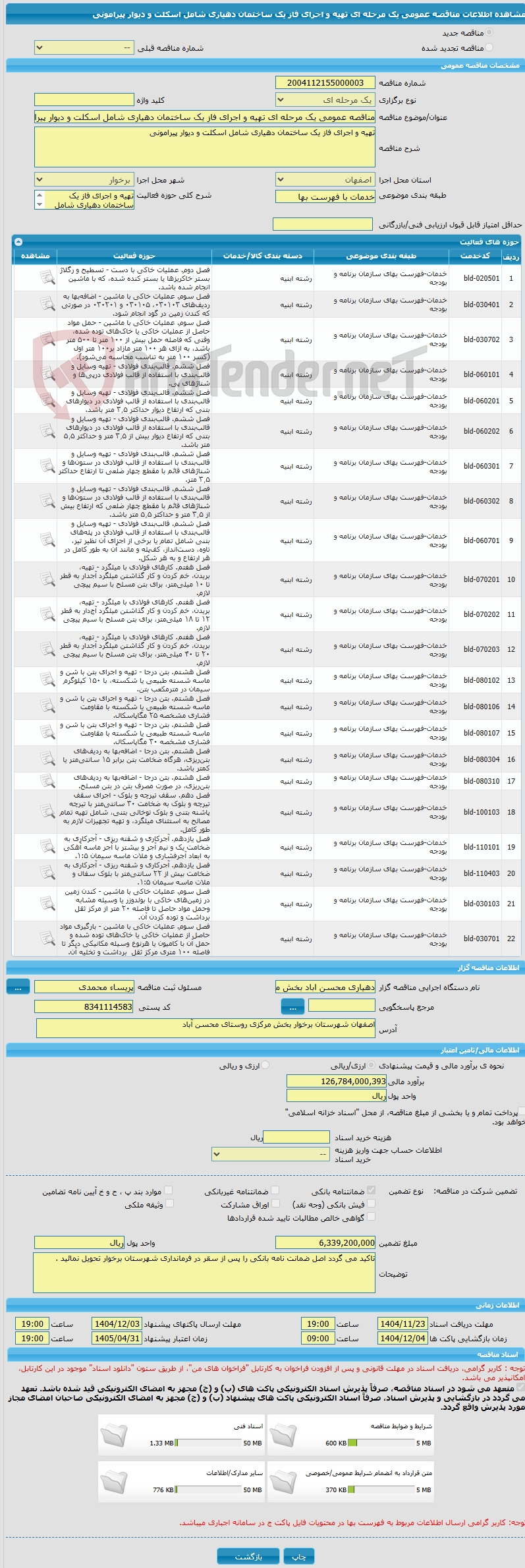Click the شماره مناقصه field
Image resolution: width=525 pixels, height=1568 pixels.
[325, 83]
